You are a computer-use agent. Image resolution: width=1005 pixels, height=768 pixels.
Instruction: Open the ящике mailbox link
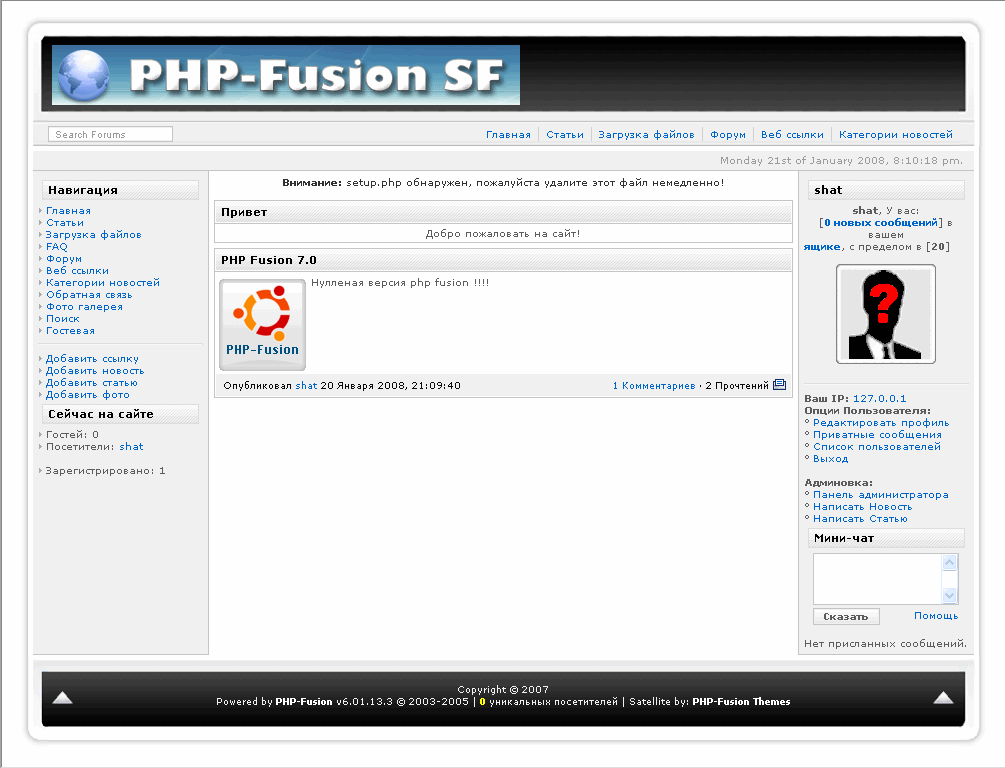(822, 247)
